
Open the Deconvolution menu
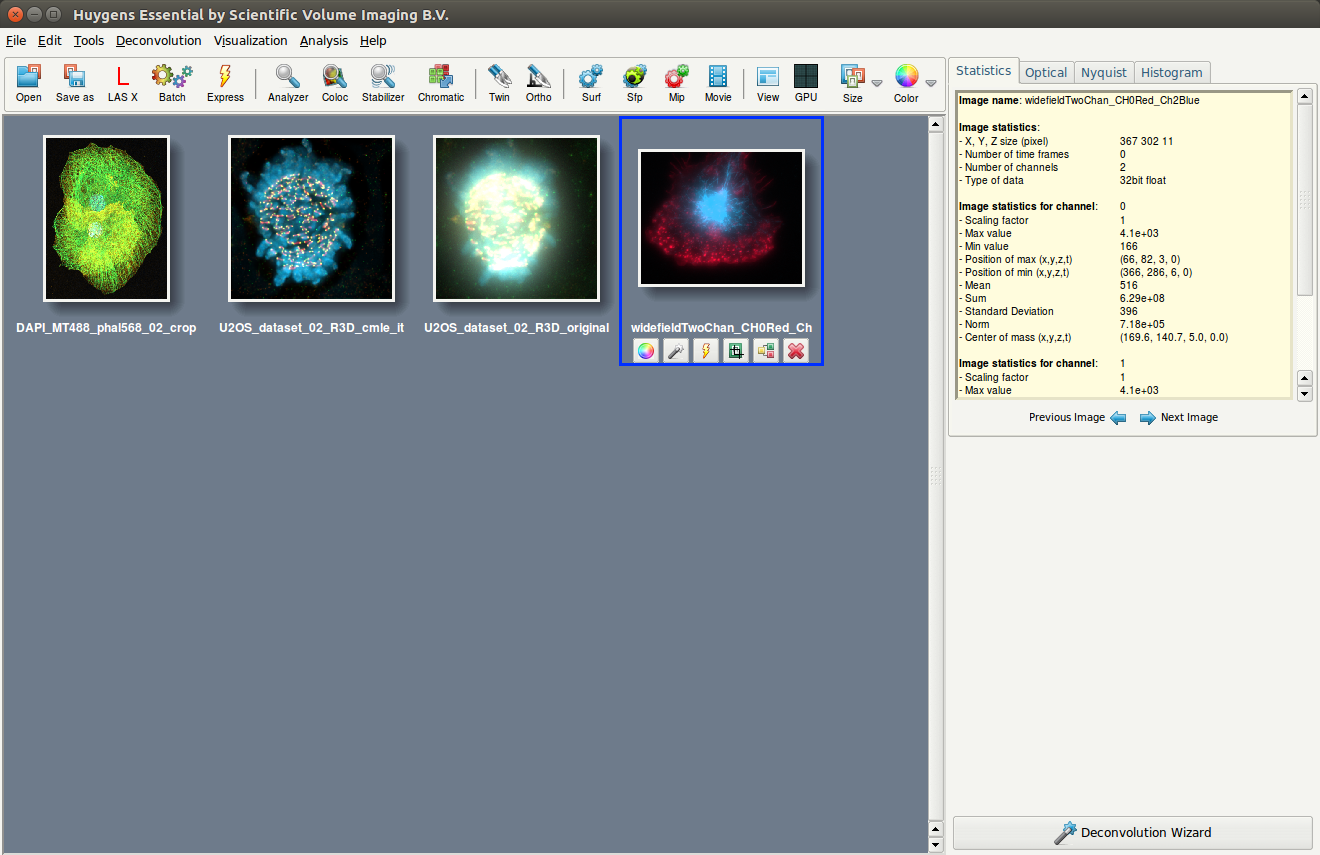(x=158, y=41)
